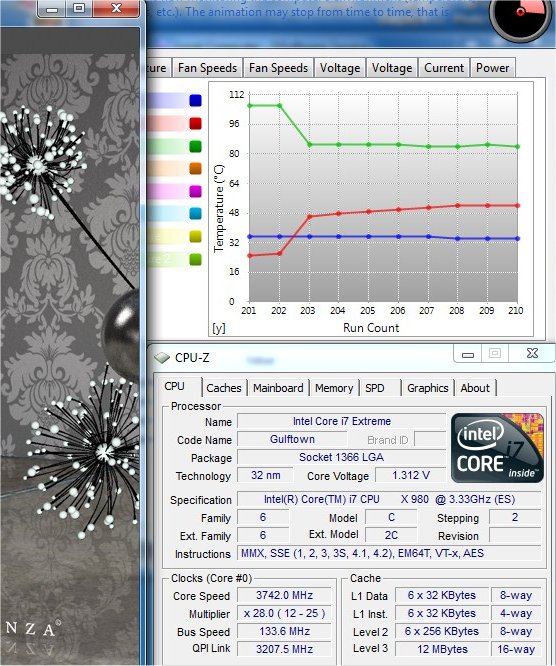Close the left background window
Image resolution: width=556 pixels, height=666 pixels.
[x=116, y=8]
